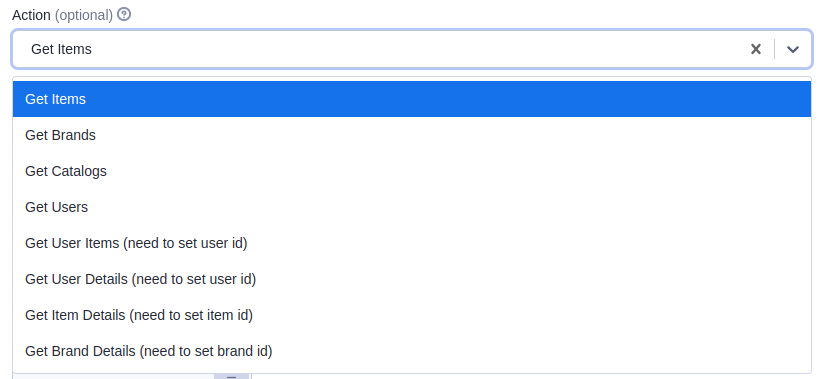Pick Get Catalogs from the list
This screenshot has height=379, width=829.
click(x=412, y=171)
